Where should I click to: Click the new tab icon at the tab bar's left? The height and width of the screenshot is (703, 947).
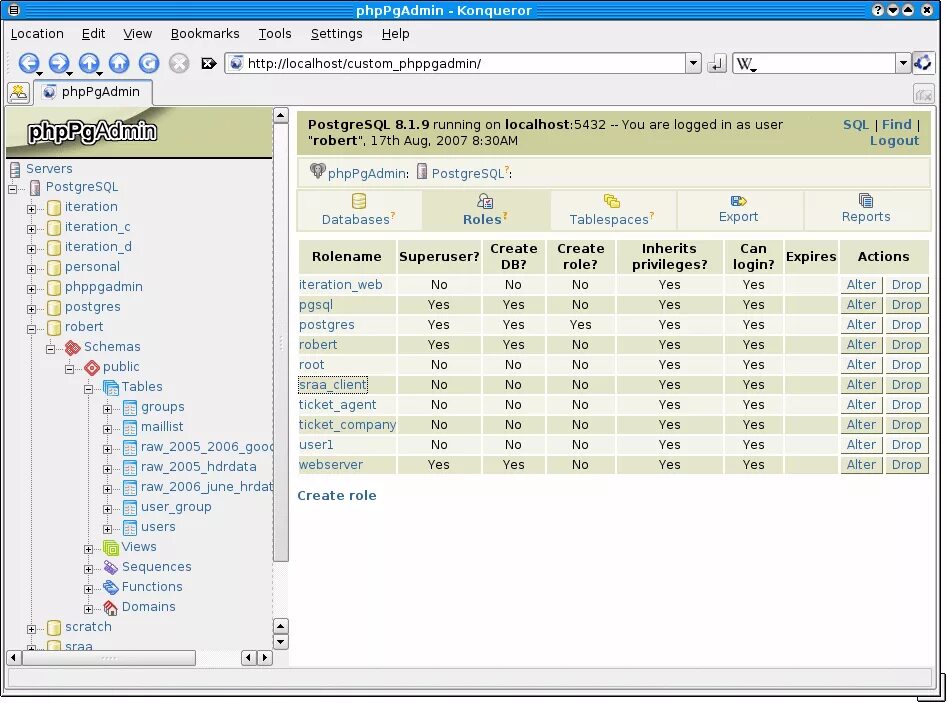[19, 92]
